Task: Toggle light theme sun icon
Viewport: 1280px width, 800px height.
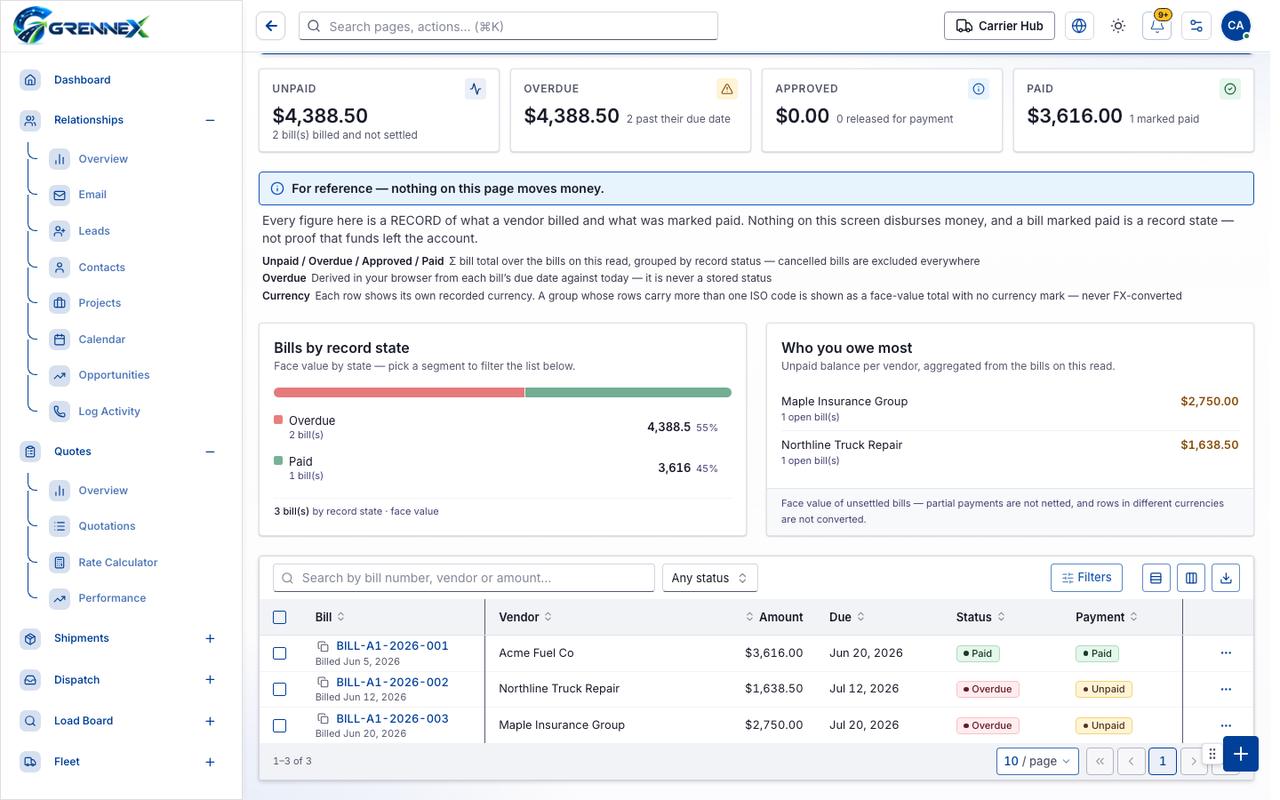Action: pos(1118,26)
